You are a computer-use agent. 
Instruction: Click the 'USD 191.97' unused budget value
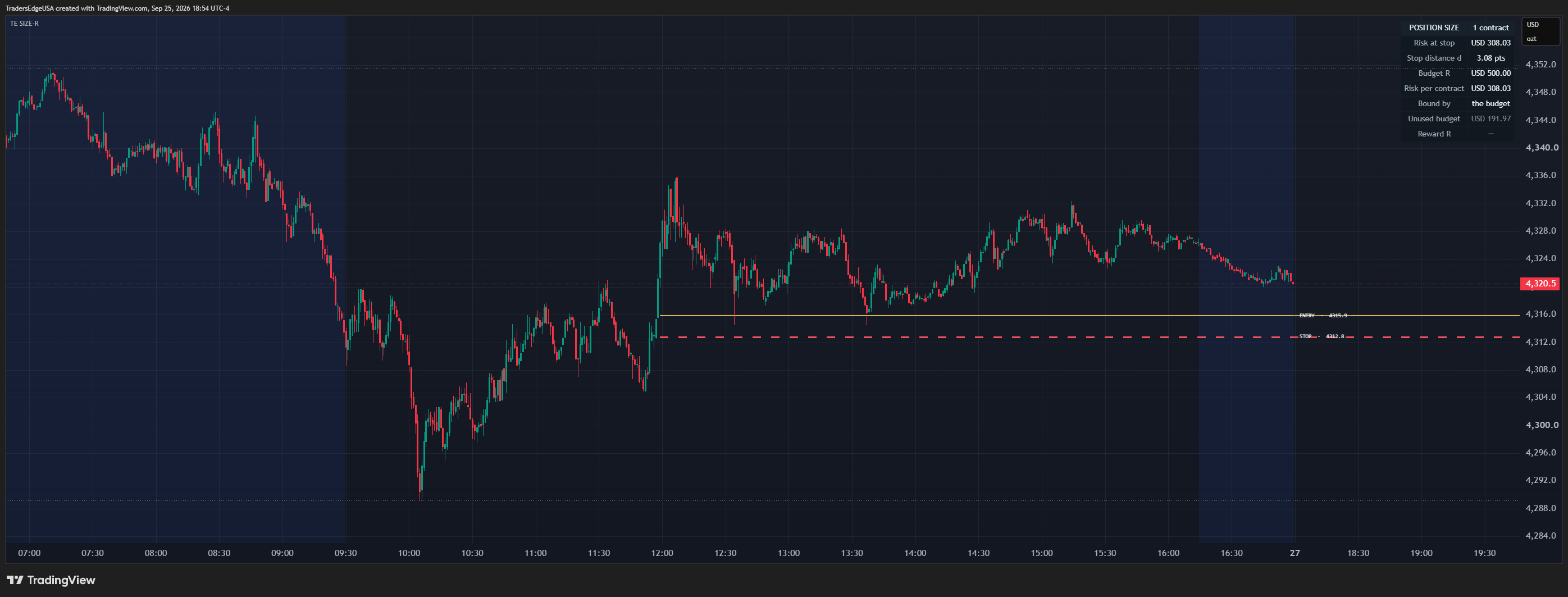1490,119
